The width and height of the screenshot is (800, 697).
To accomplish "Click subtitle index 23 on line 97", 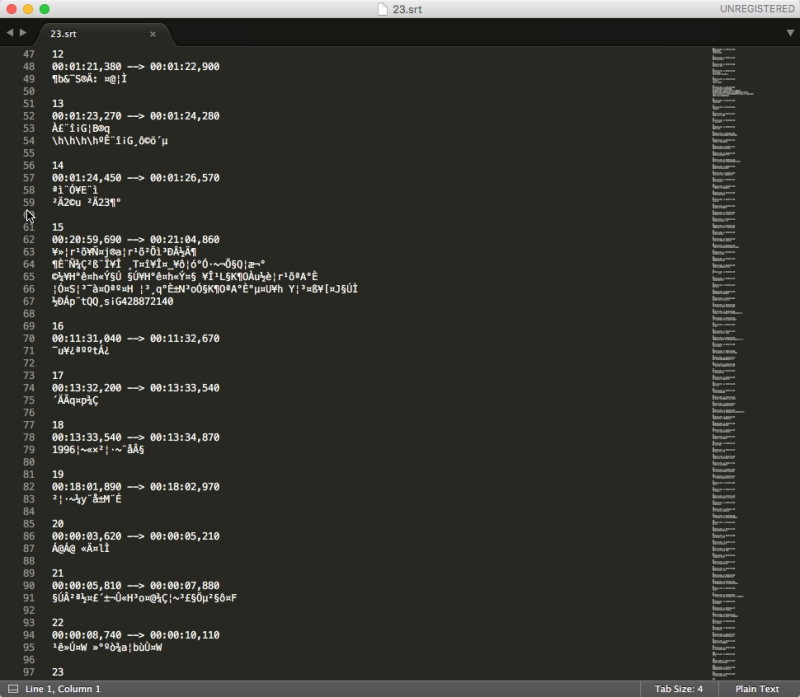I will pyautogui.click(x=58, y=672).
